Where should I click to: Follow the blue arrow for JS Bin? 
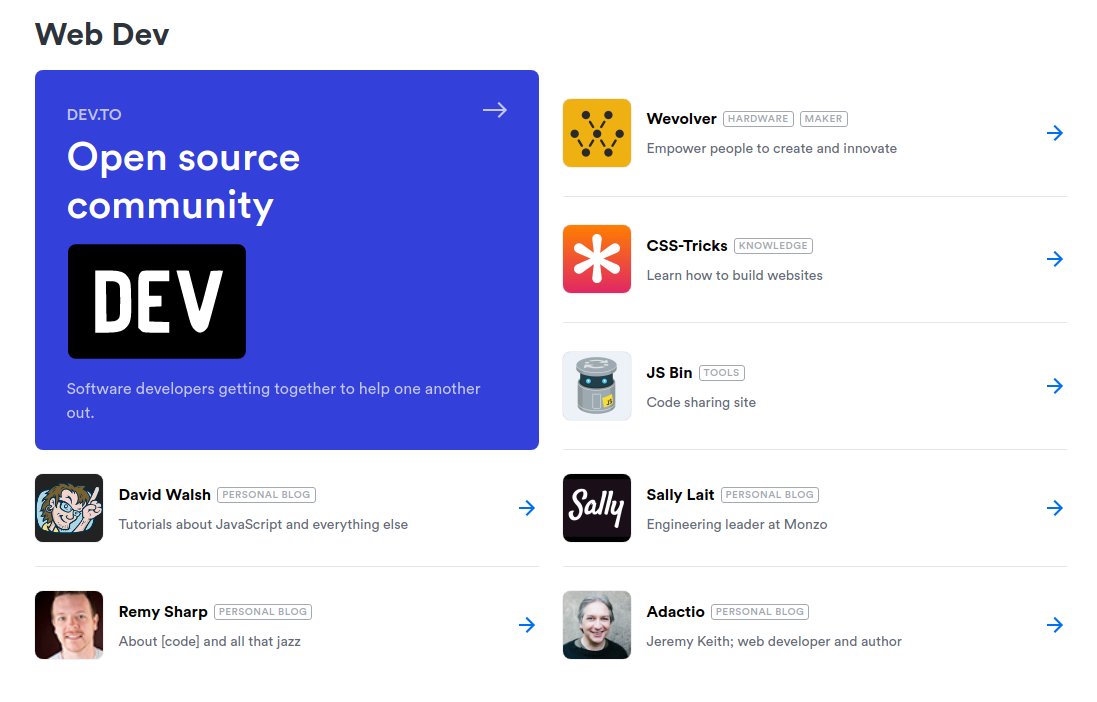(1055, 386)
